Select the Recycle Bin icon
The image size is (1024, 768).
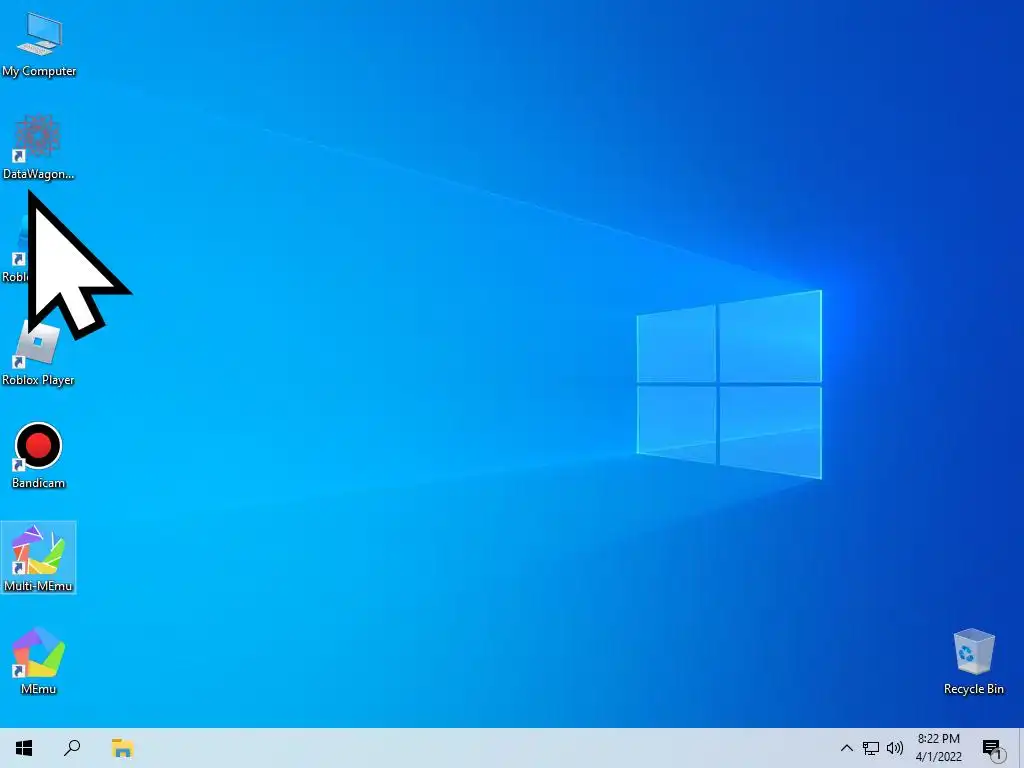coord(973,661)
